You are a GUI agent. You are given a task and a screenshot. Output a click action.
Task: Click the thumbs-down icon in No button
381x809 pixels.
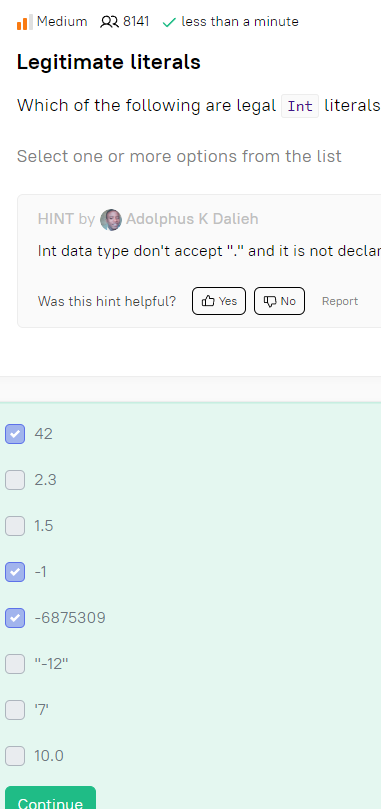coord(270,301)
